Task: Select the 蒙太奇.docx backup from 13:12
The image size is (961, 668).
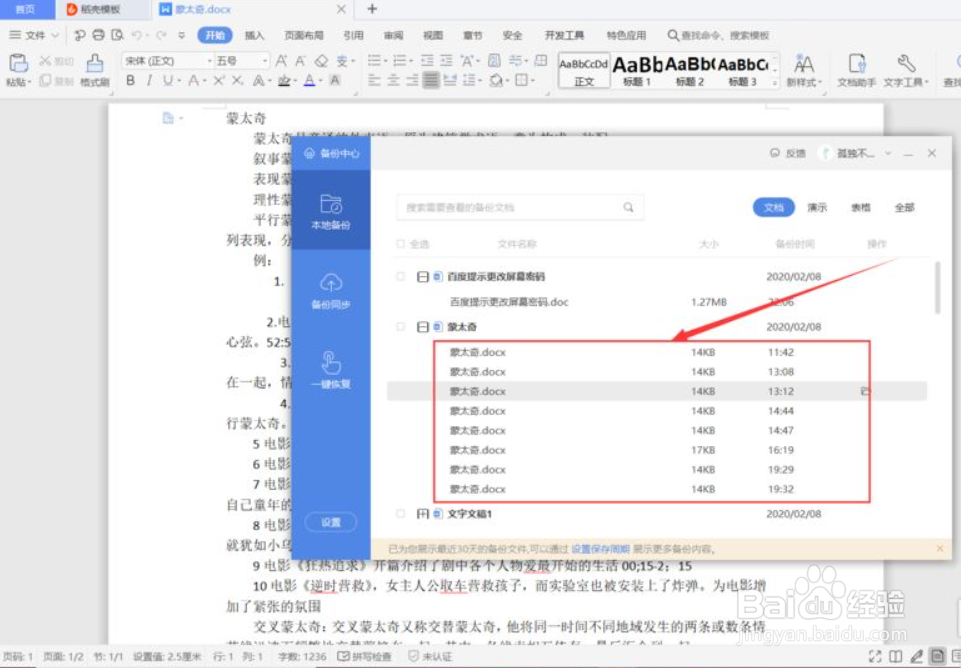Action: (656, 391)
